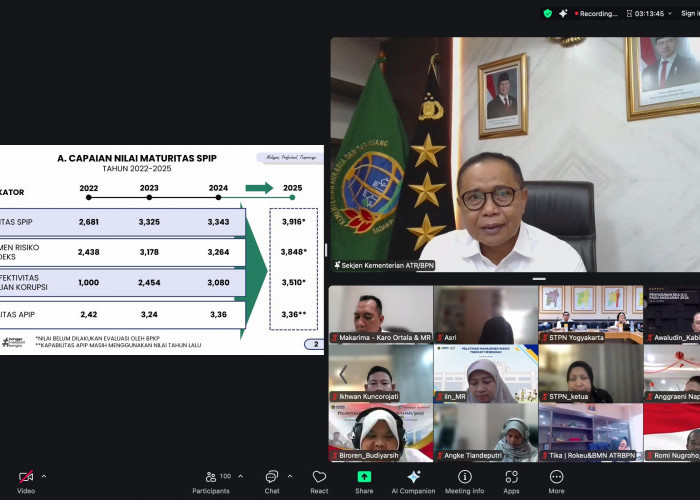Select the STPN Yogyakarta participant video tile

coord(590,315)
